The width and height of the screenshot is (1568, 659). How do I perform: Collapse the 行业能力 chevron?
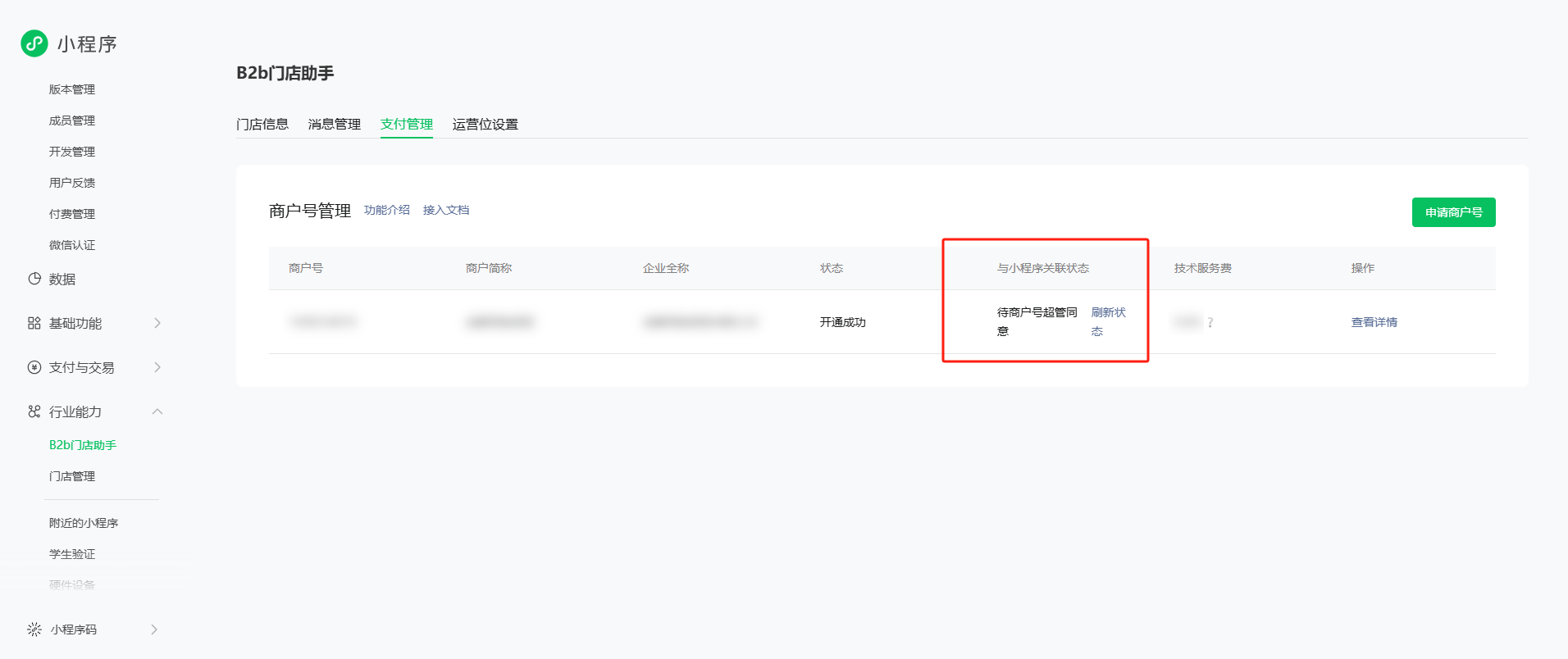click(x=157, y=411)
